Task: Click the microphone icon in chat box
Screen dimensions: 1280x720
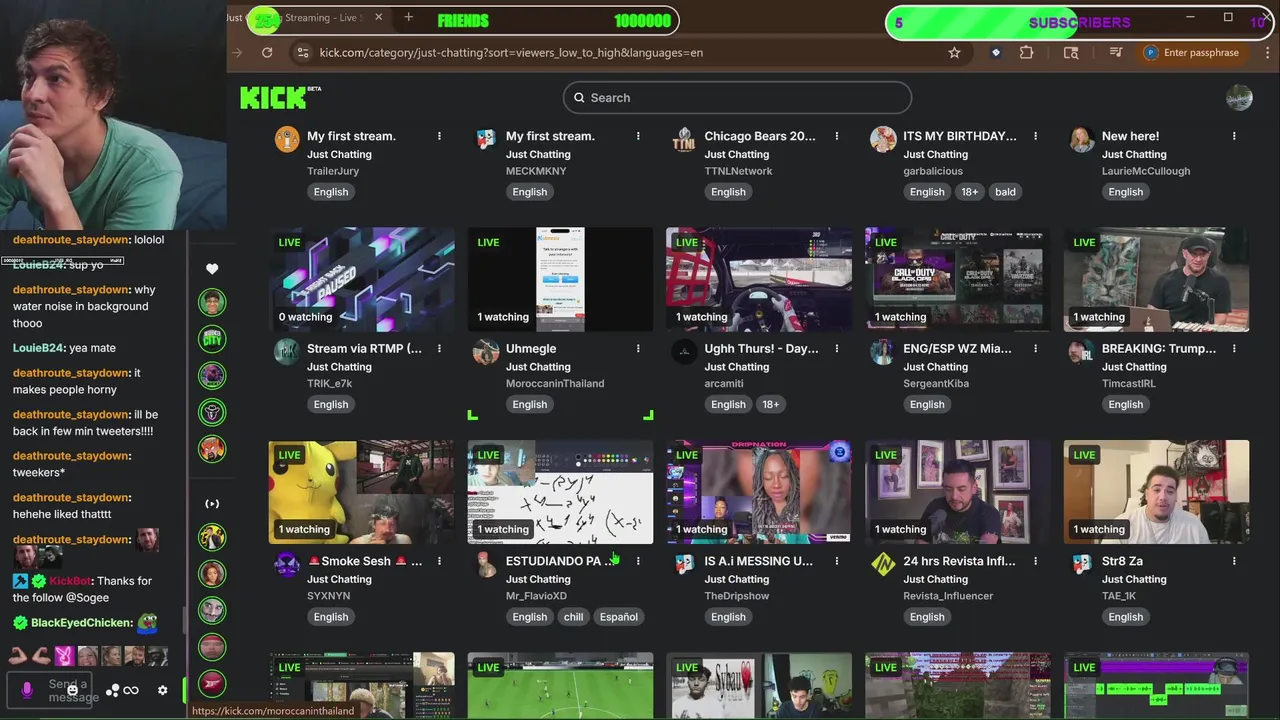Action: [27, 690]
